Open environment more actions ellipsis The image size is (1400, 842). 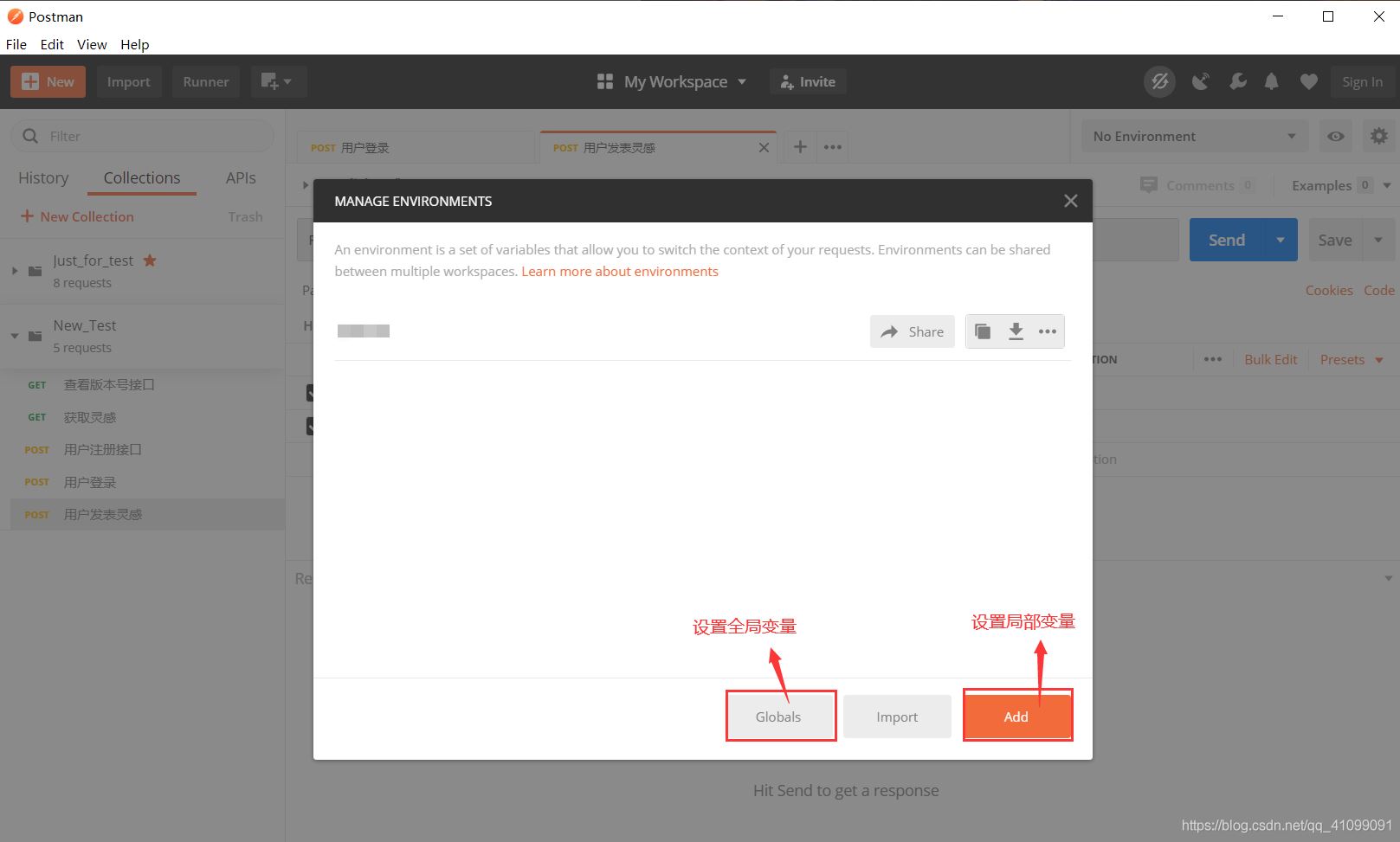point(1047,331)
